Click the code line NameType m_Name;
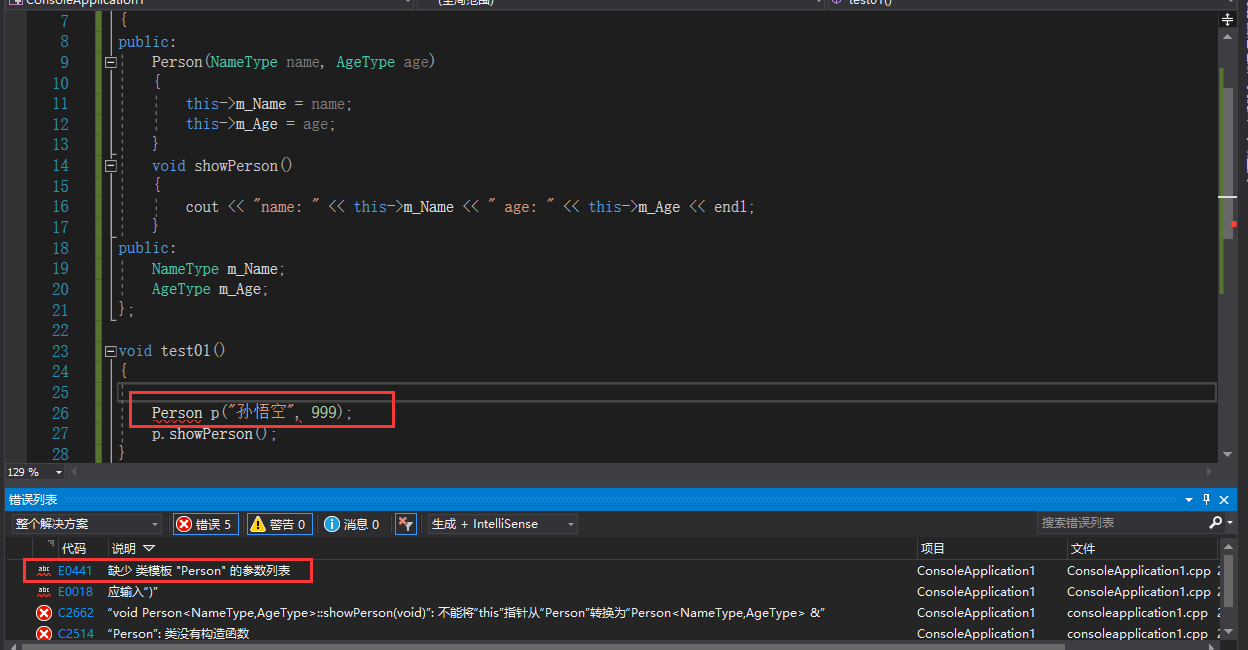This screenshot has height=650, width=1248. (x=218, y=269)
